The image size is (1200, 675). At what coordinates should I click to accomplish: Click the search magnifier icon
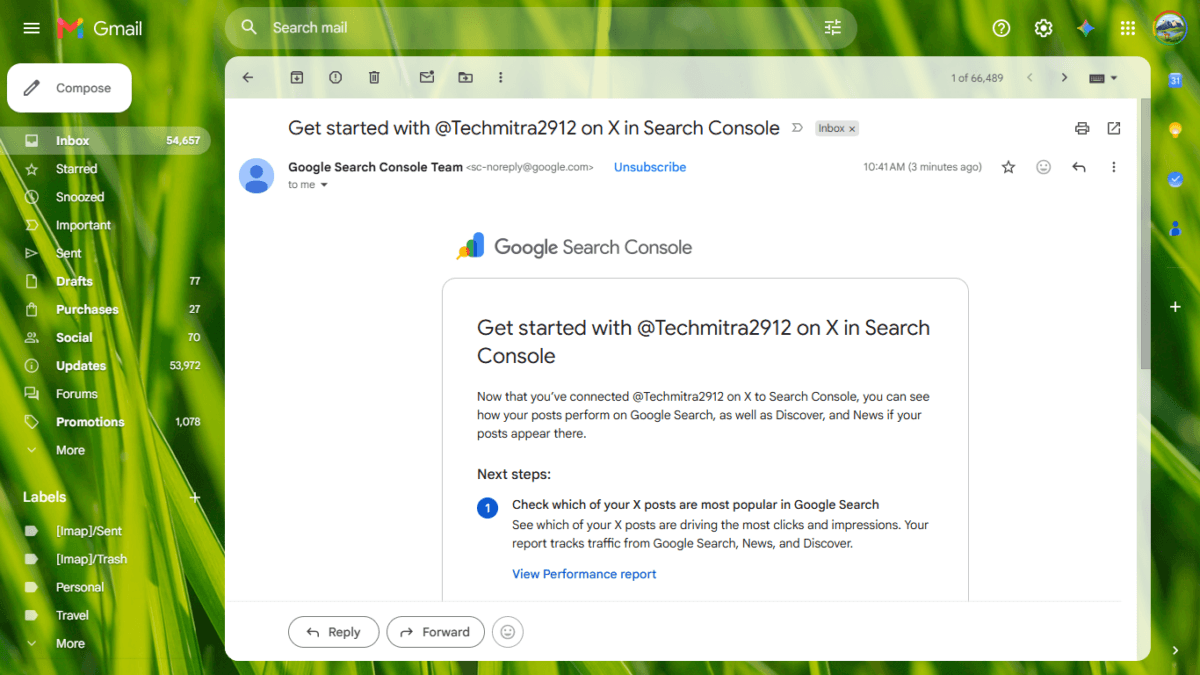coord(249,28)
